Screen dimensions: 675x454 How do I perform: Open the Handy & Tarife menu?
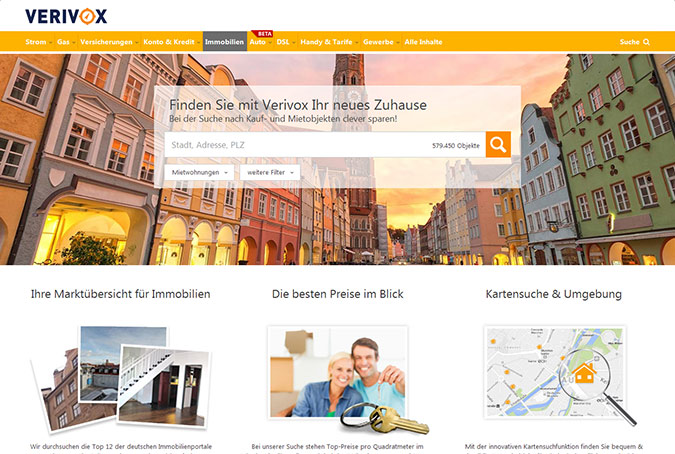click(x=329, y=42)
